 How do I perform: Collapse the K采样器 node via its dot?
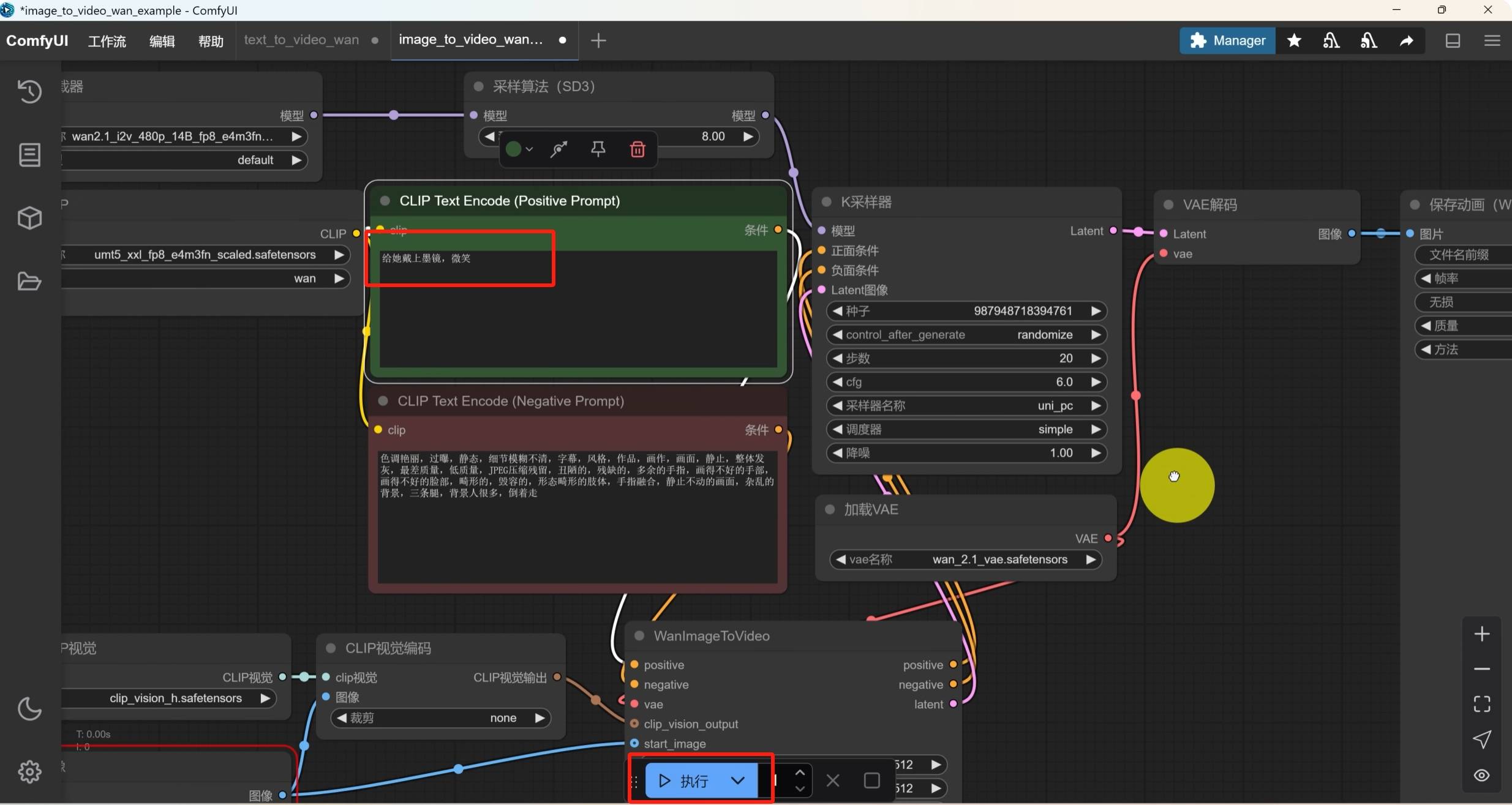(x=826, y=202)
